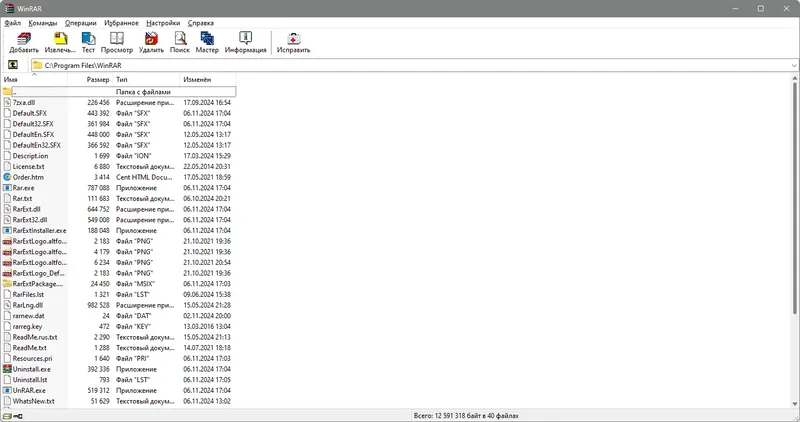800x422 pixels.
Task: Click the file list vertical scrollbar thumb
Action: (x=795, y=198)
